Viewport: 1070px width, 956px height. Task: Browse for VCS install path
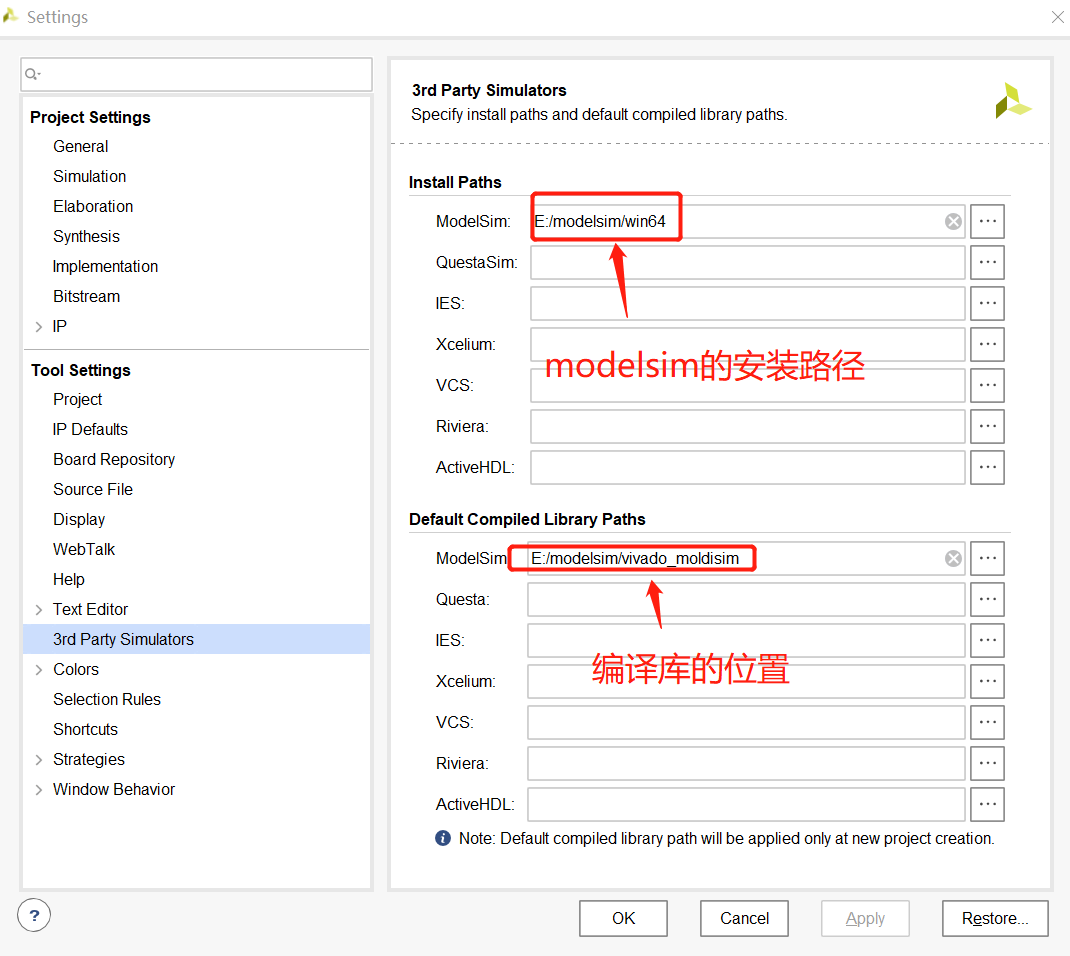pos(987,385)
